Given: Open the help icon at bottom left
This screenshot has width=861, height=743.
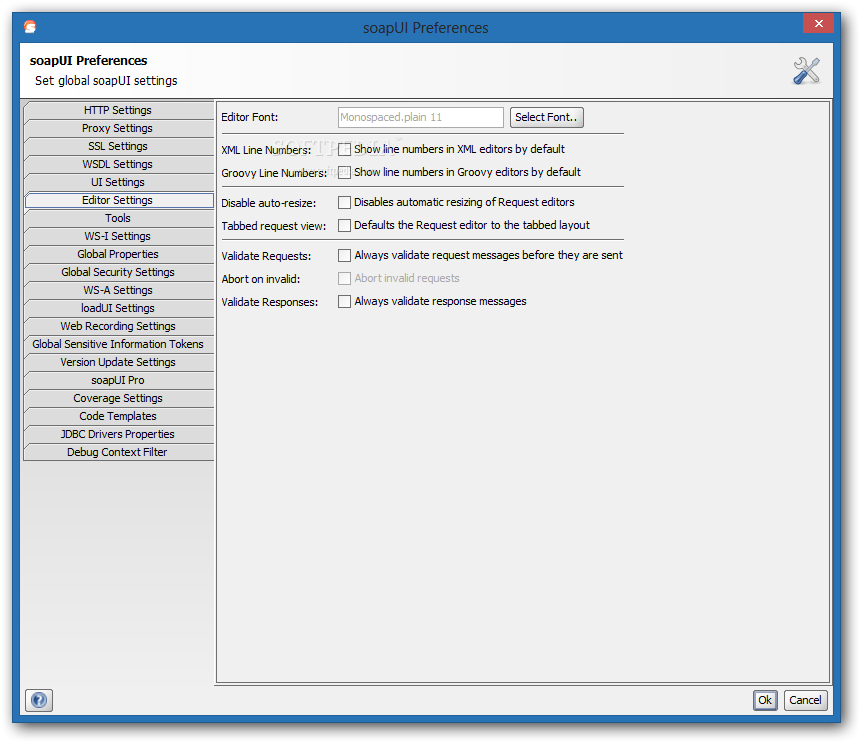Looking at the screenshot, I should point(39,700).
